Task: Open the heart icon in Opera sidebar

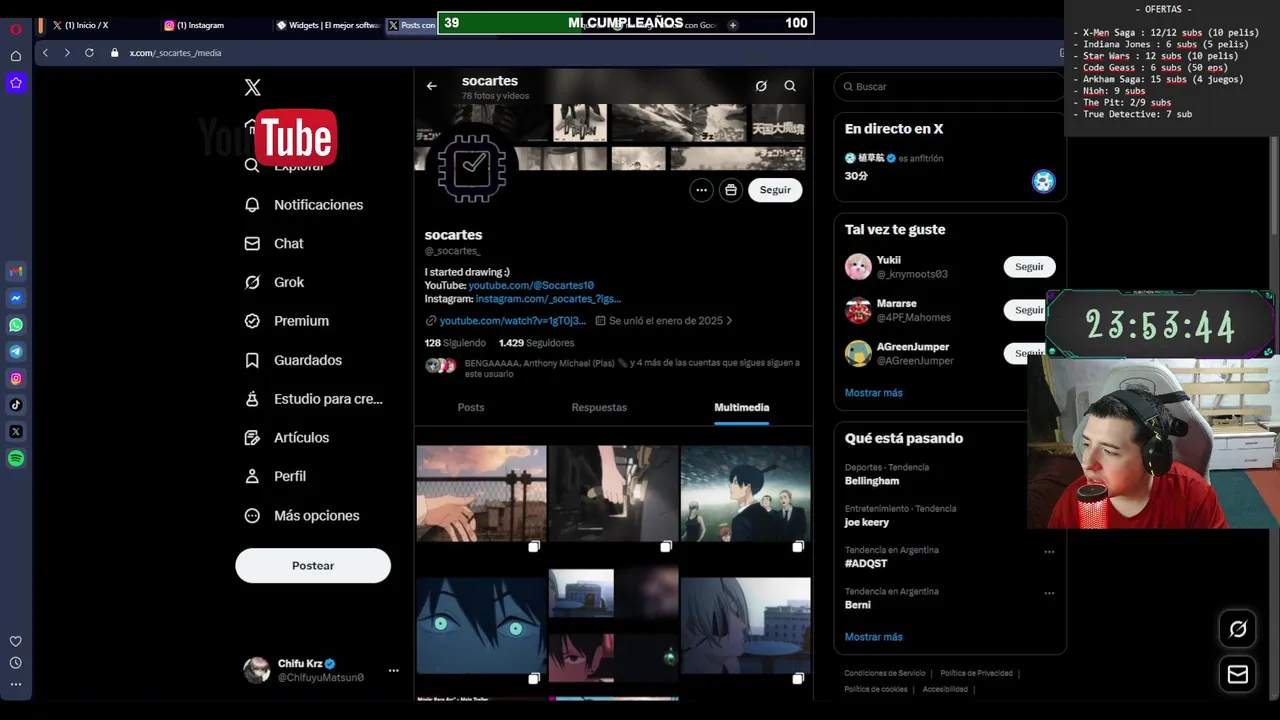Action: (16, 641)
